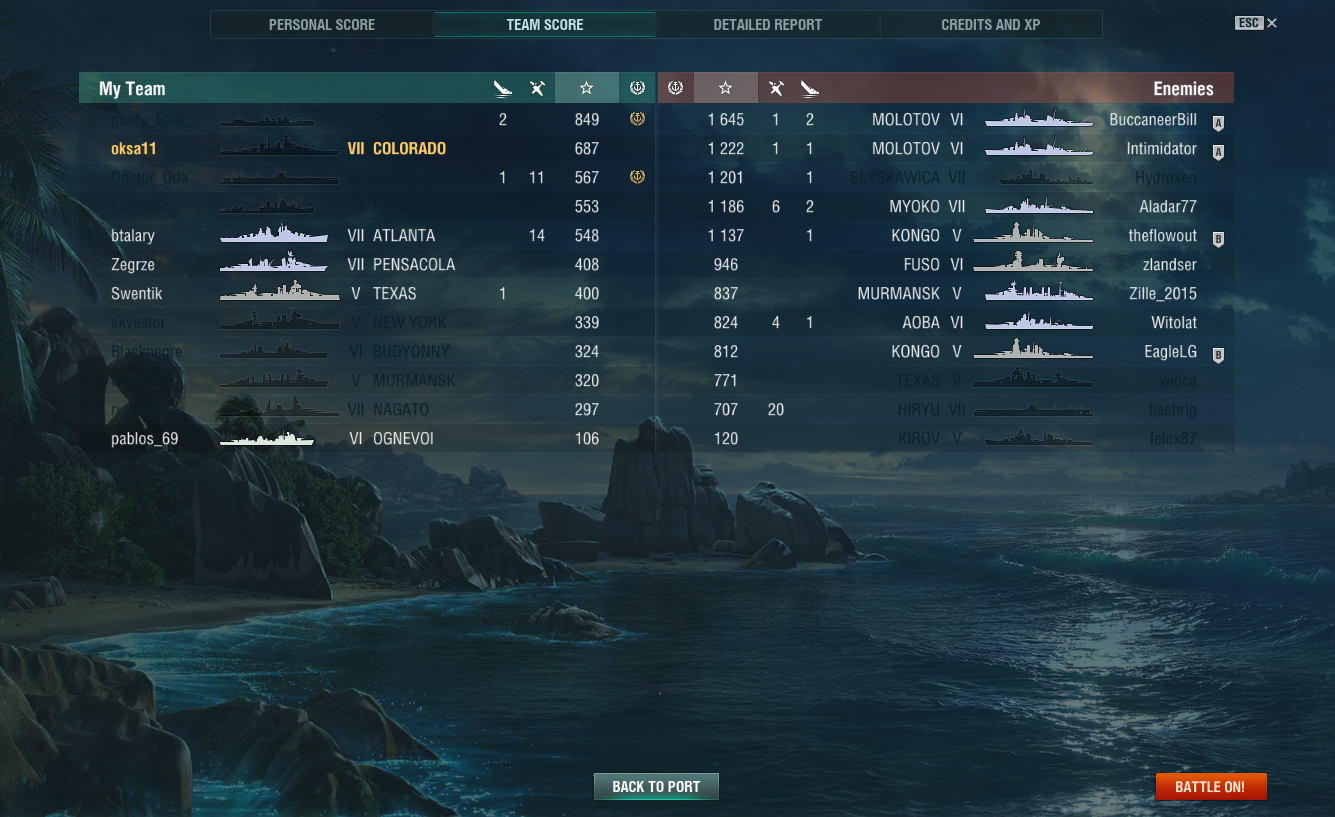Open the Credits and XP tab
1335x817 pixels.
pos(990,24)
